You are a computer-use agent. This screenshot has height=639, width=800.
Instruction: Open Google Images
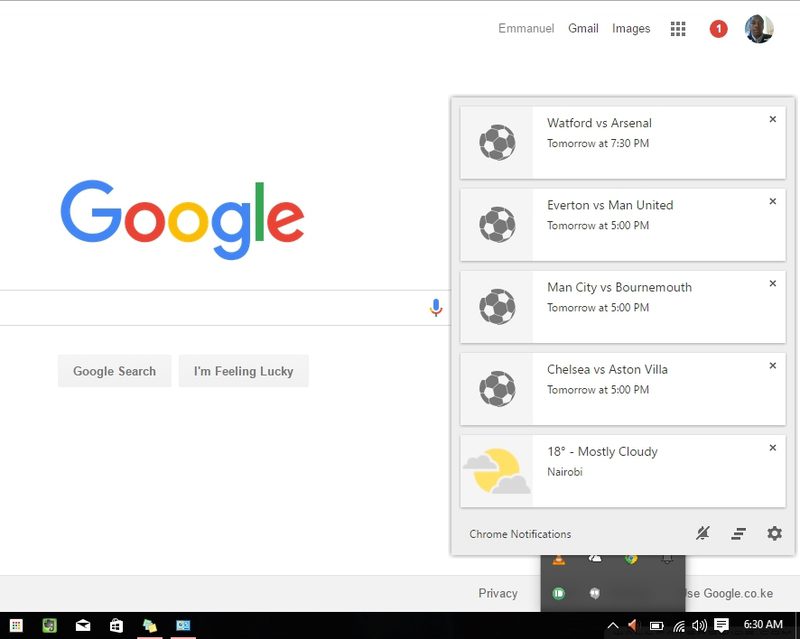631,29
